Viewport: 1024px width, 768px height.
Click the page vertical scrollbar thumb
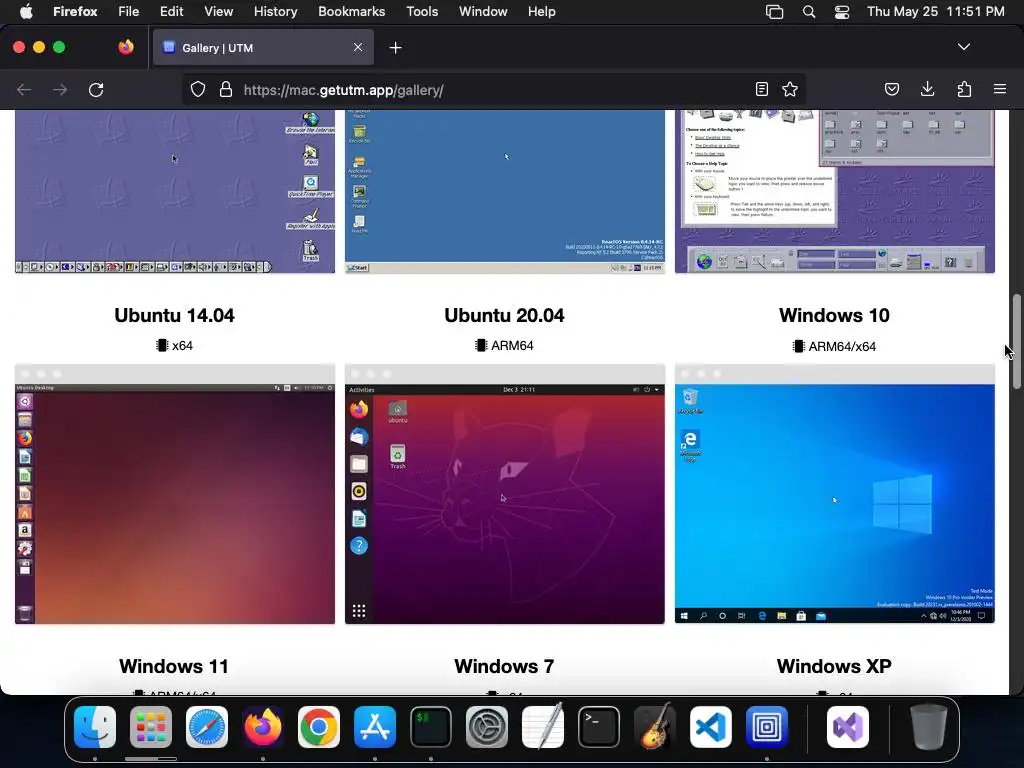click(x=1016, y=342)
